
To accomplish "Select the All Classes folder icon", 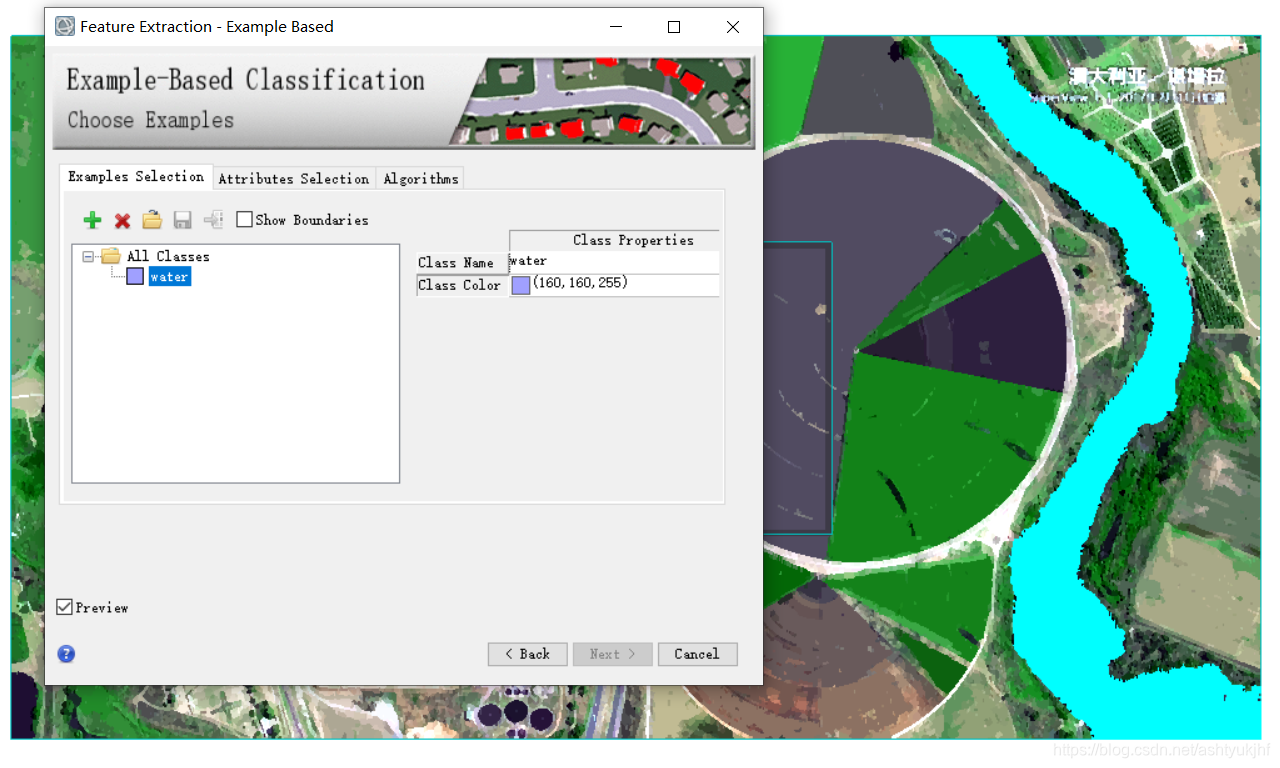I will tap(111, 257).
